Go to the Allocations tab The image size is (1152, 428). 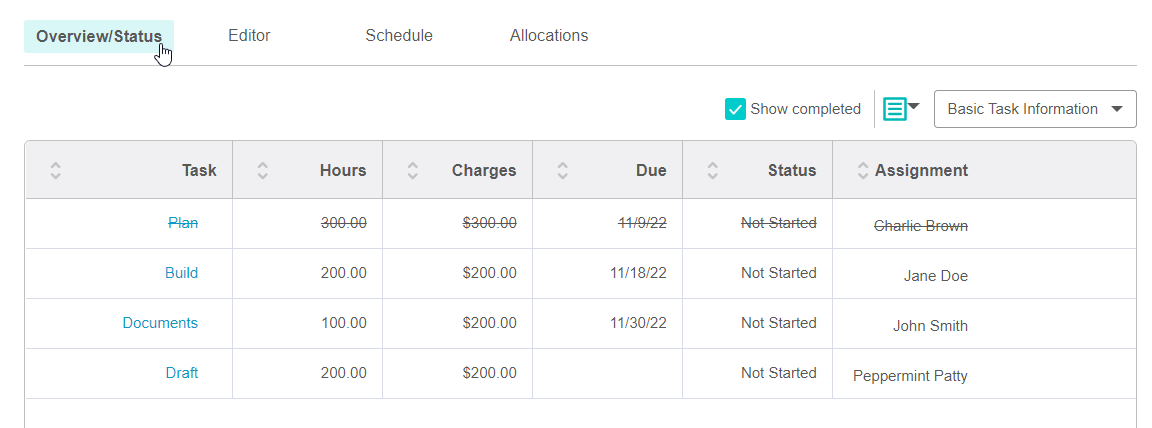(549, 36)
